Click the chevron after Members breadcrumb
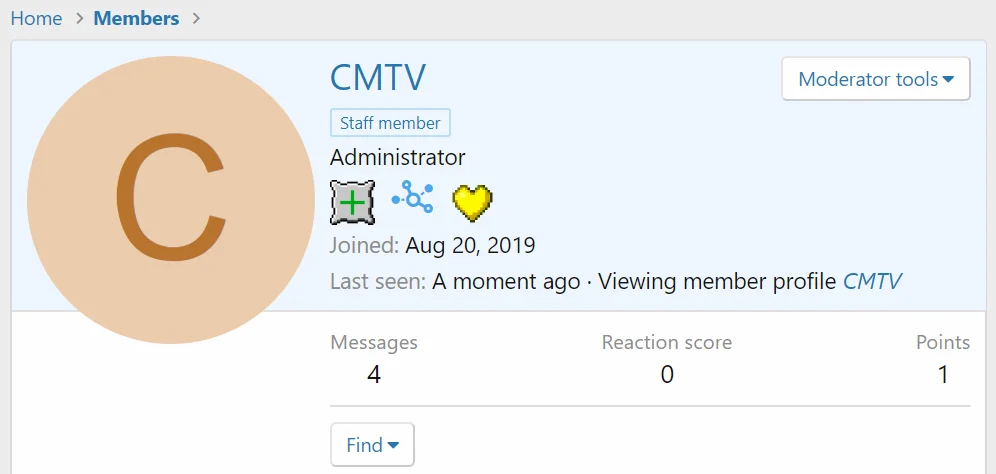Viewport: 996px width, 474px height. coord(196,19)
